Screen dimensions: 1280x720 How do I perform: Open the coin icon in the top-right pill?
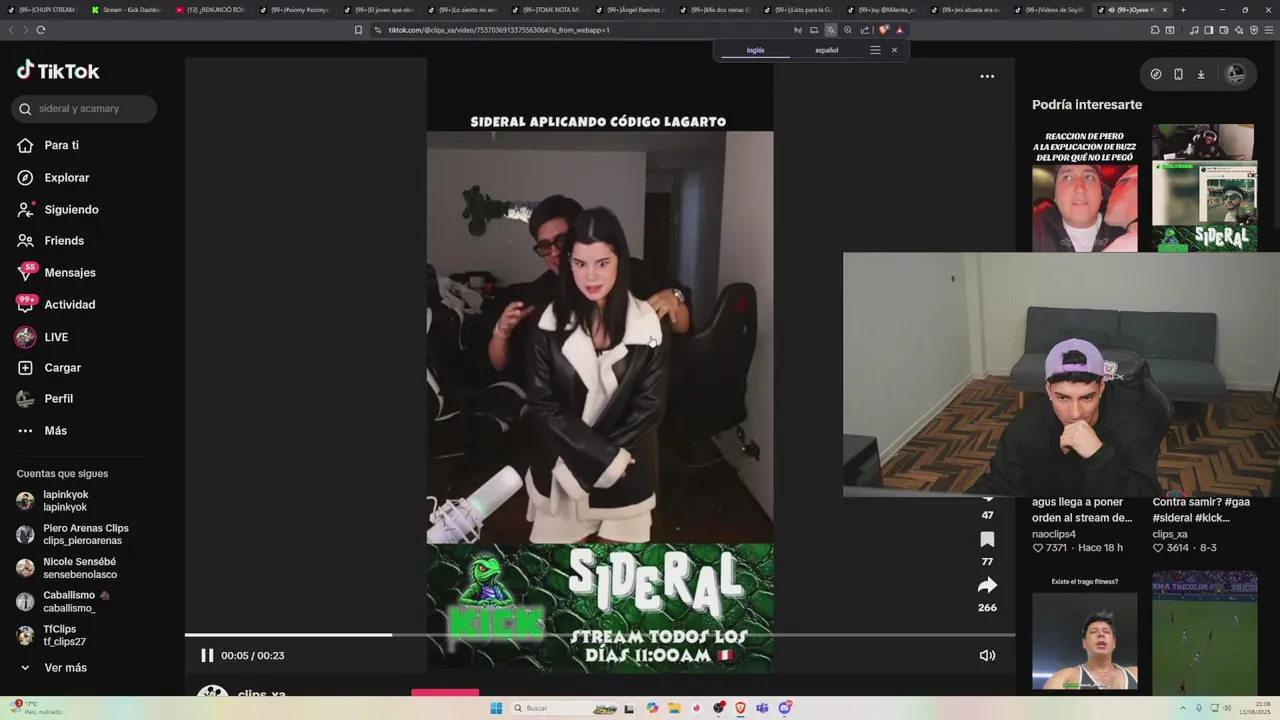coord(1156,74)
